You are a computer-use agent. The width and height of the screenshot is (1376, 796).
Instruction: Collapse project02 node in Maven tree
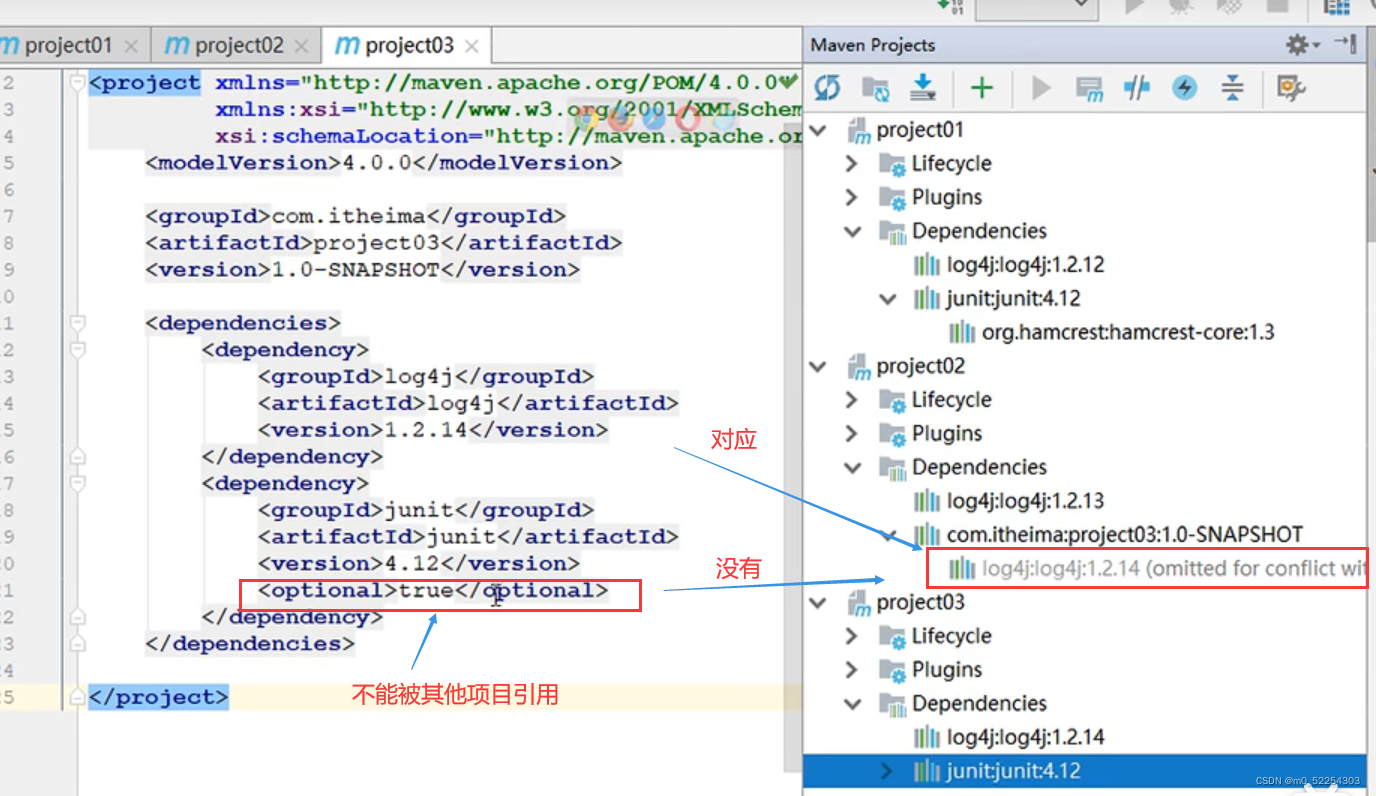[x=820, y=367]
